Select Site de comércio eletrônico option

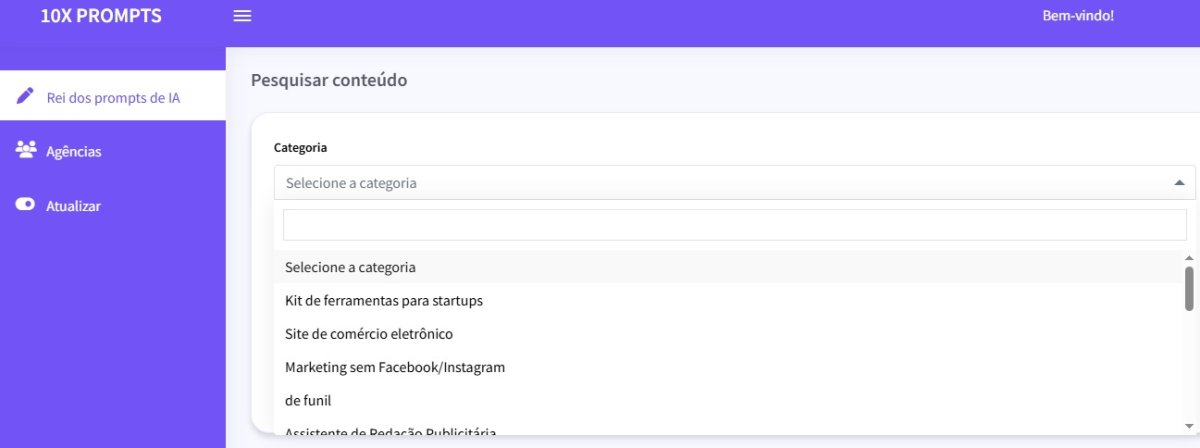click(x=728, y=333)
